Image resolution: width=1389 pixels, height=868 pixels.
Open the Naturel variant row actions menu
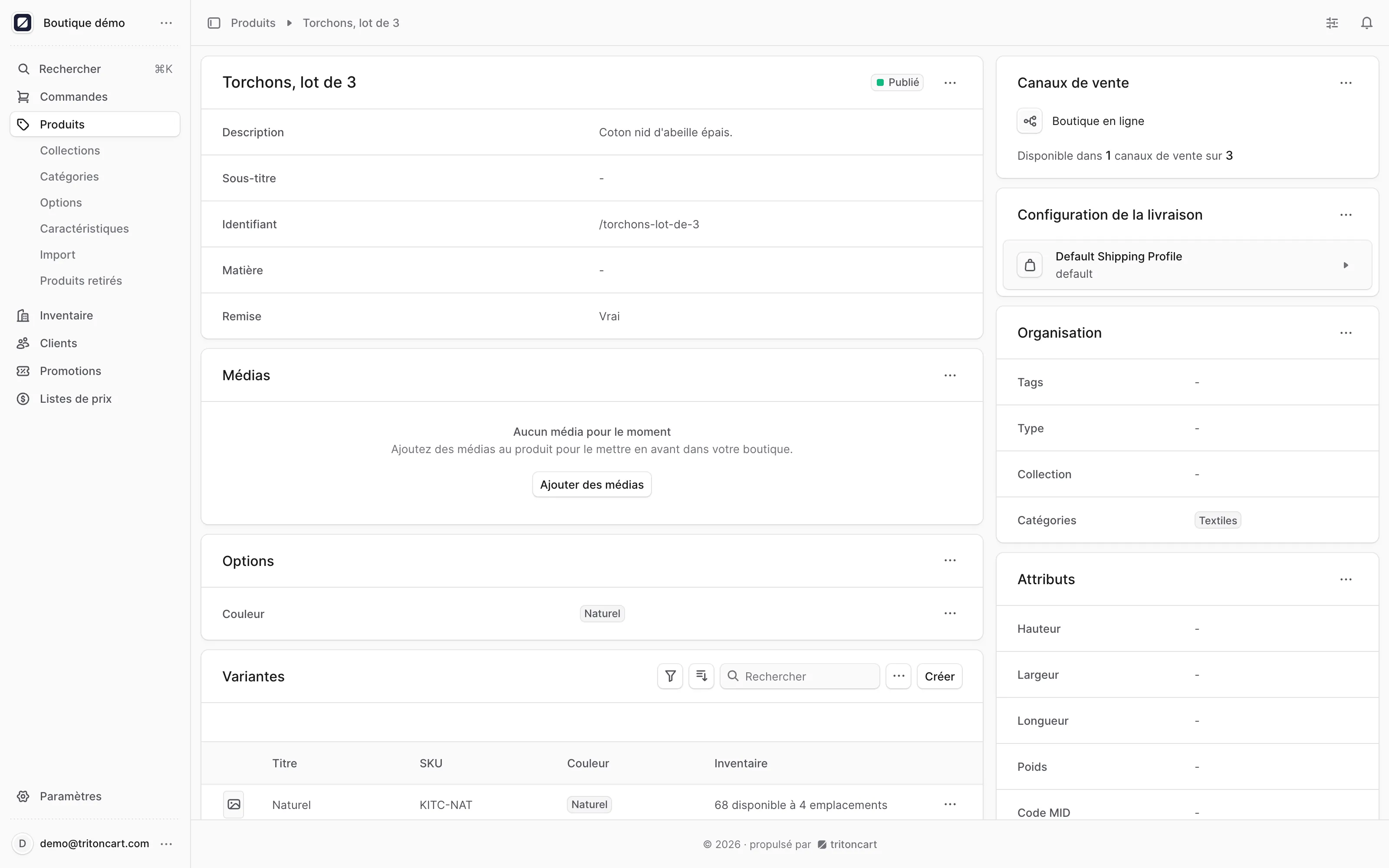tap(950, 804)
